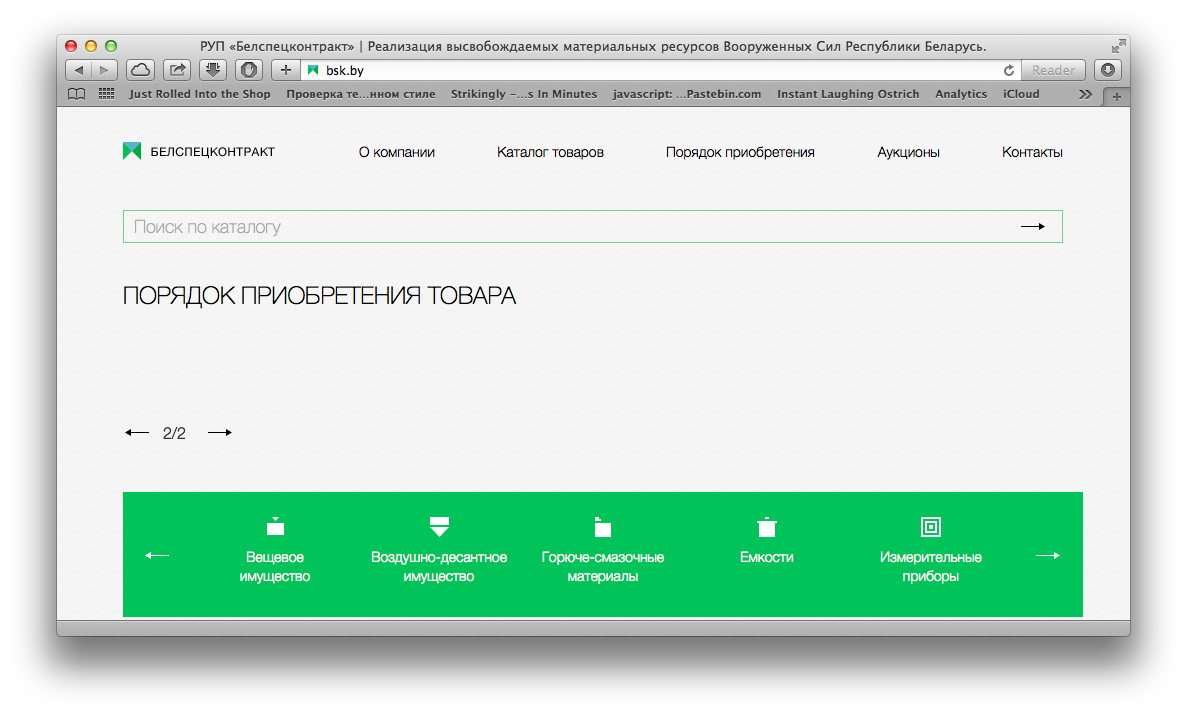Open the Аукционы navigation item

tap(908, 152)
